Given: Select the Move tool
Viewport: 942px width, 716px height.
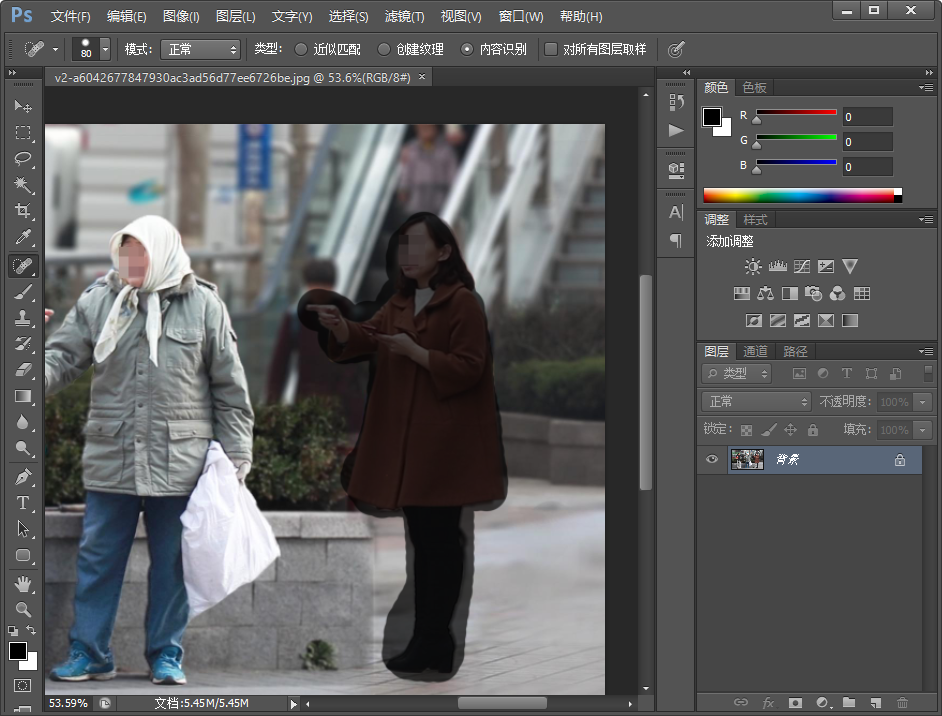Looking at the screenshot, I should [x=23, y=106].
